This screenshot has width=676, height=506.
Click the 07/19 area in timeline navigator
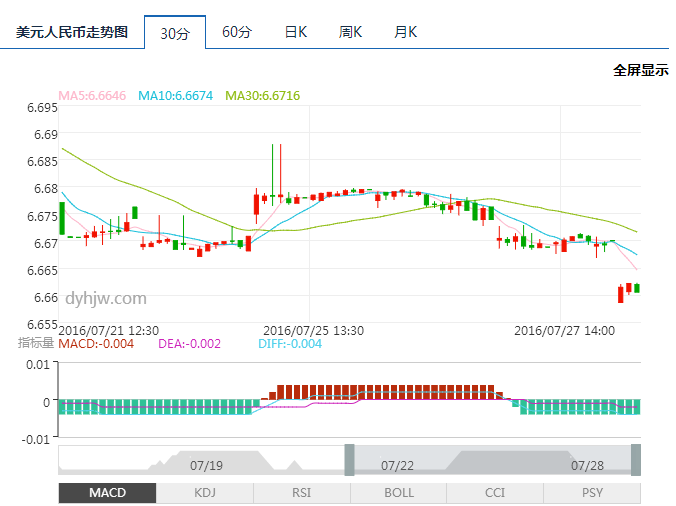(x=205, y=465)
